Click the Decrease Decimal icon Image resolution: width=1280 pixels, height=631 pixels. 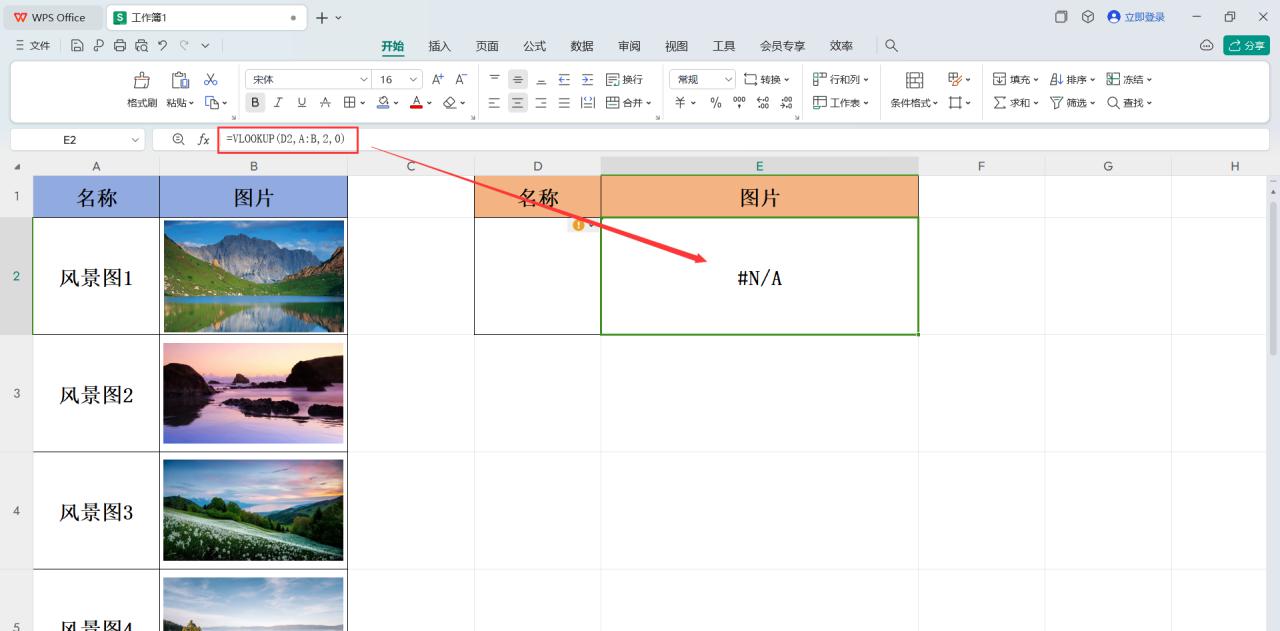(786, 102)
